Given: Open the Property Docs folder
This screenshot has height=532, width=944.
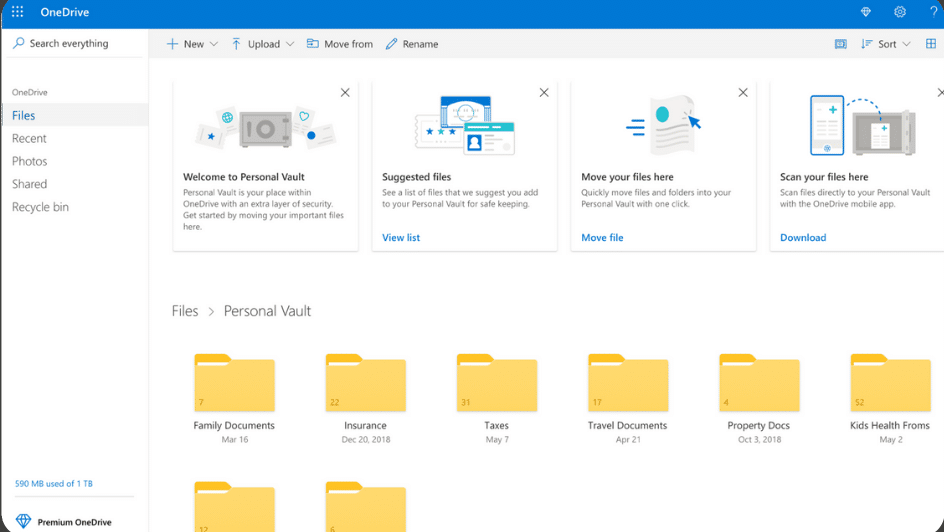Looking at the screenshot, I should tap(759, 383).
